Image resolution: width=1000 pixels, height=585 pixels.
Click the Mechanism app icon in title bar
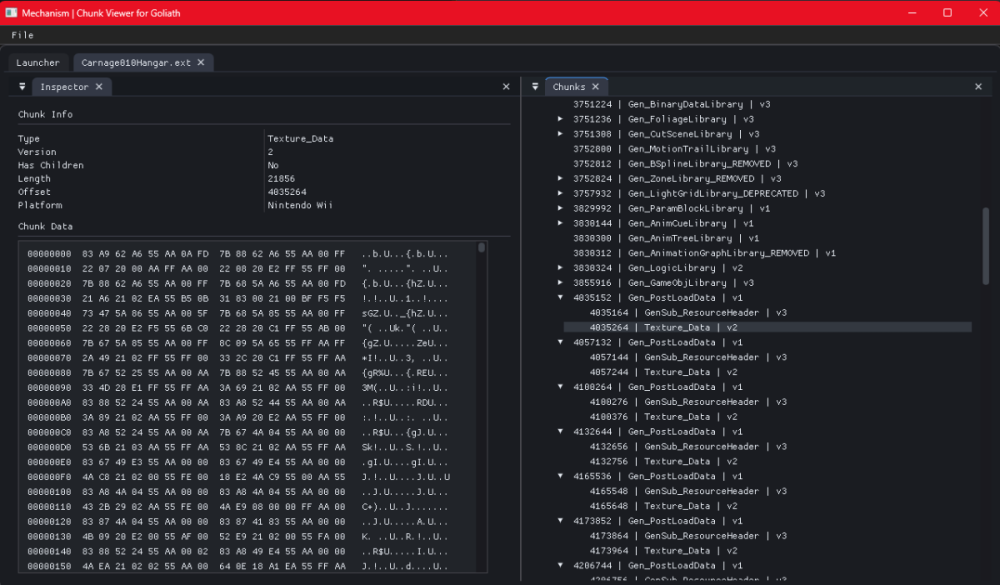pyautogui.click(x=11, y=13)
